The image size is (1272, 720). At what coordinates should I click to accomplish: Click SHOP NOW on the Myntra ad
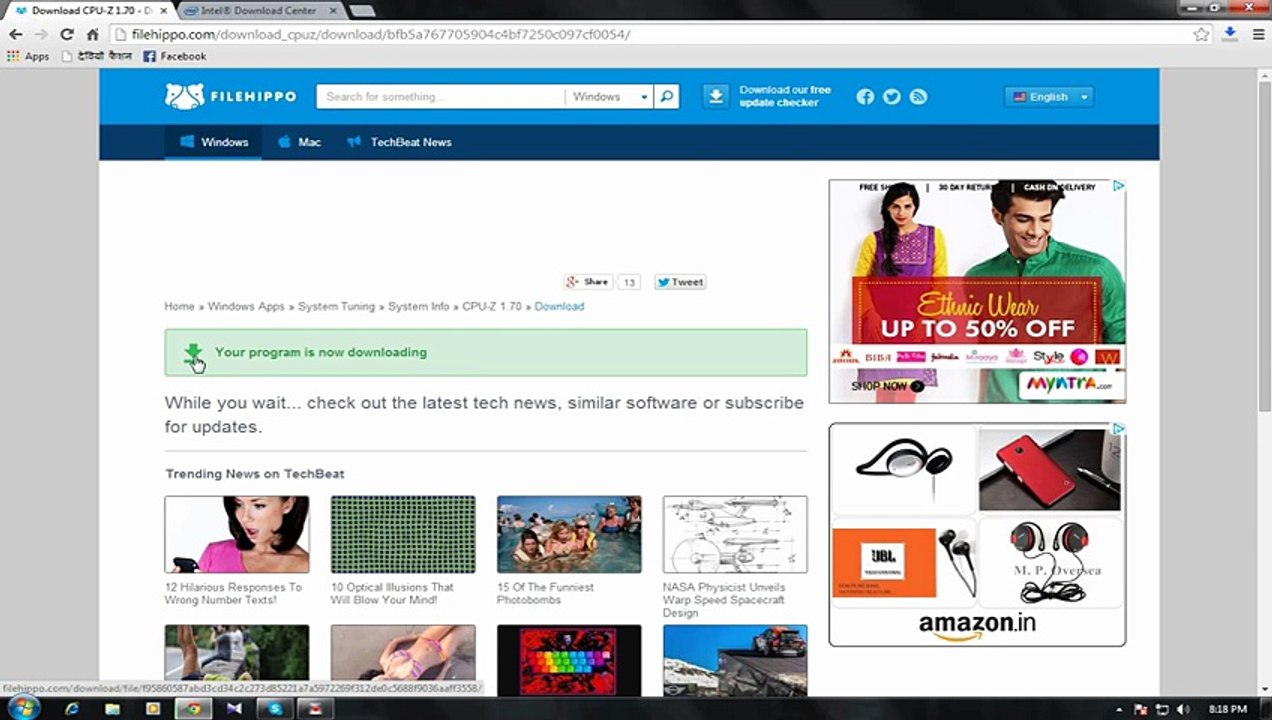click(x=888, y=386)
